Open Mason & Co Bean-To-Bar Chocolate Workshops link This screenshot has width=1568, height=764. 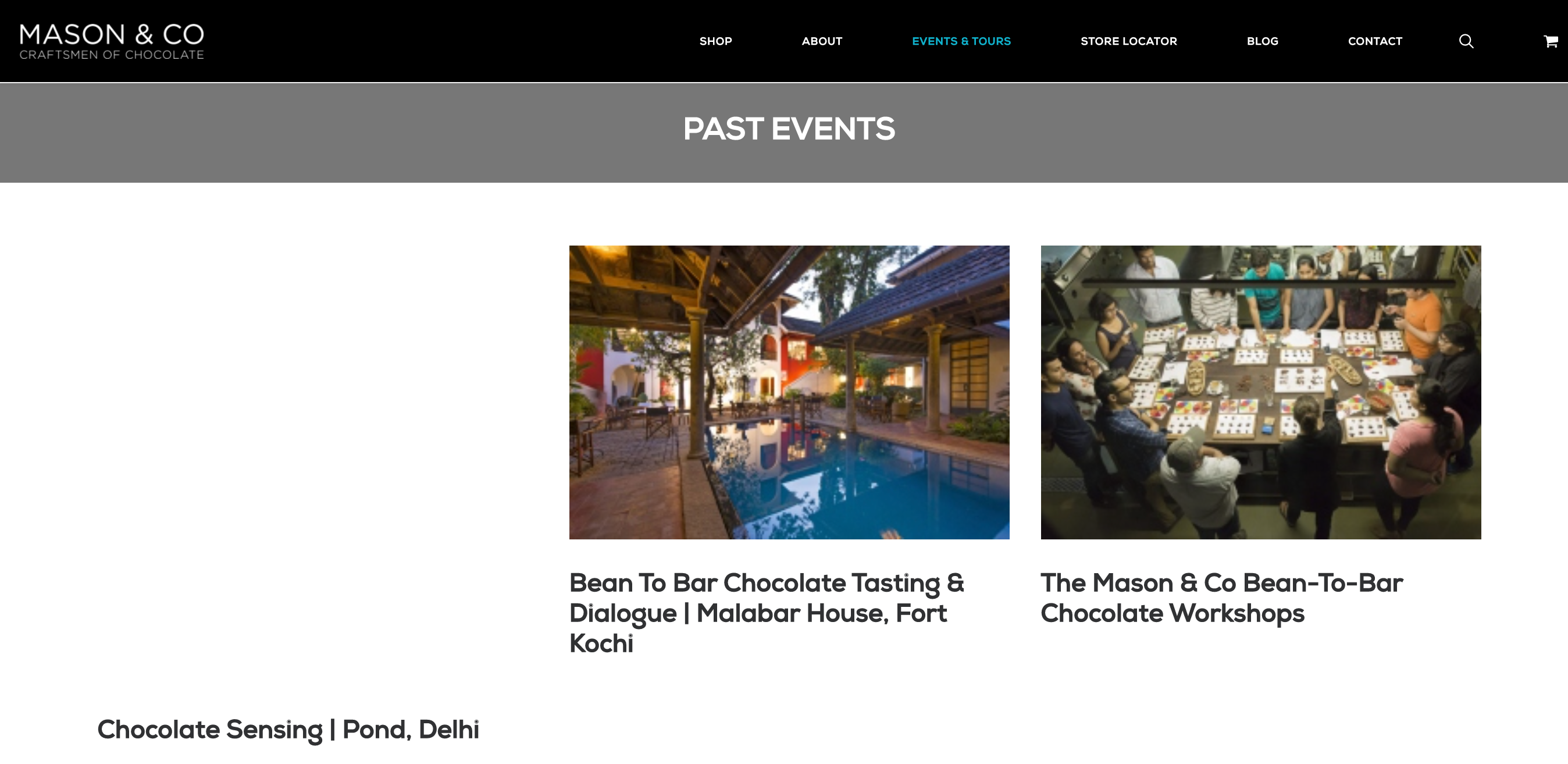[1221, 597]
